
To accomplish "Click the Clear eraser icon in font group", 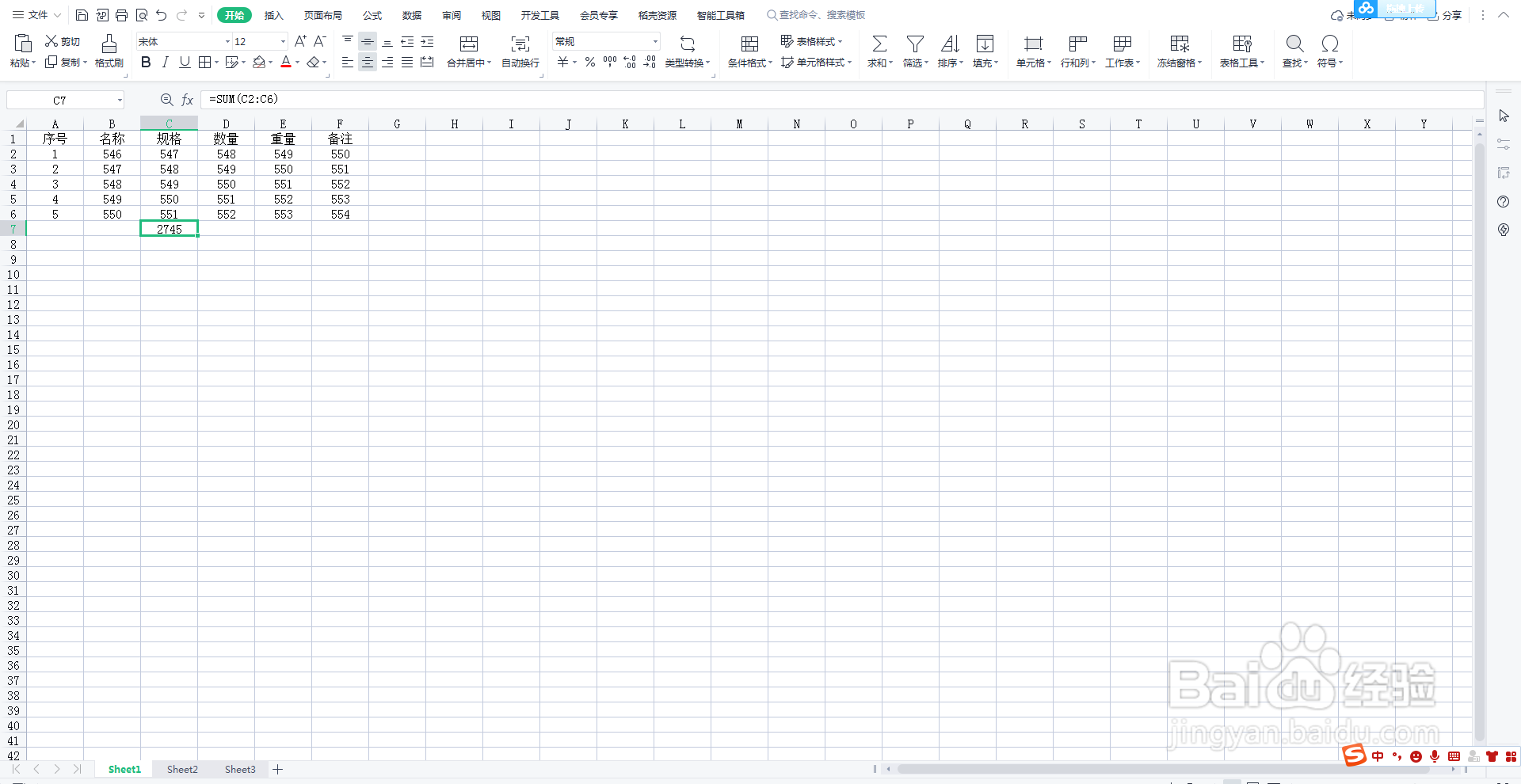I will point(314,62).
